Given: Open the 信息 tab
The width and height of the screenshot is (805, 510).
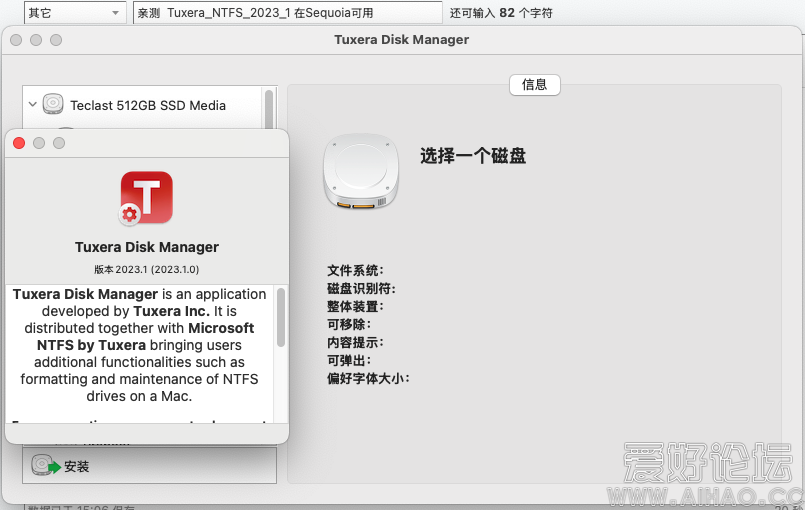Looking at the screenshot, I should [534, 85].
